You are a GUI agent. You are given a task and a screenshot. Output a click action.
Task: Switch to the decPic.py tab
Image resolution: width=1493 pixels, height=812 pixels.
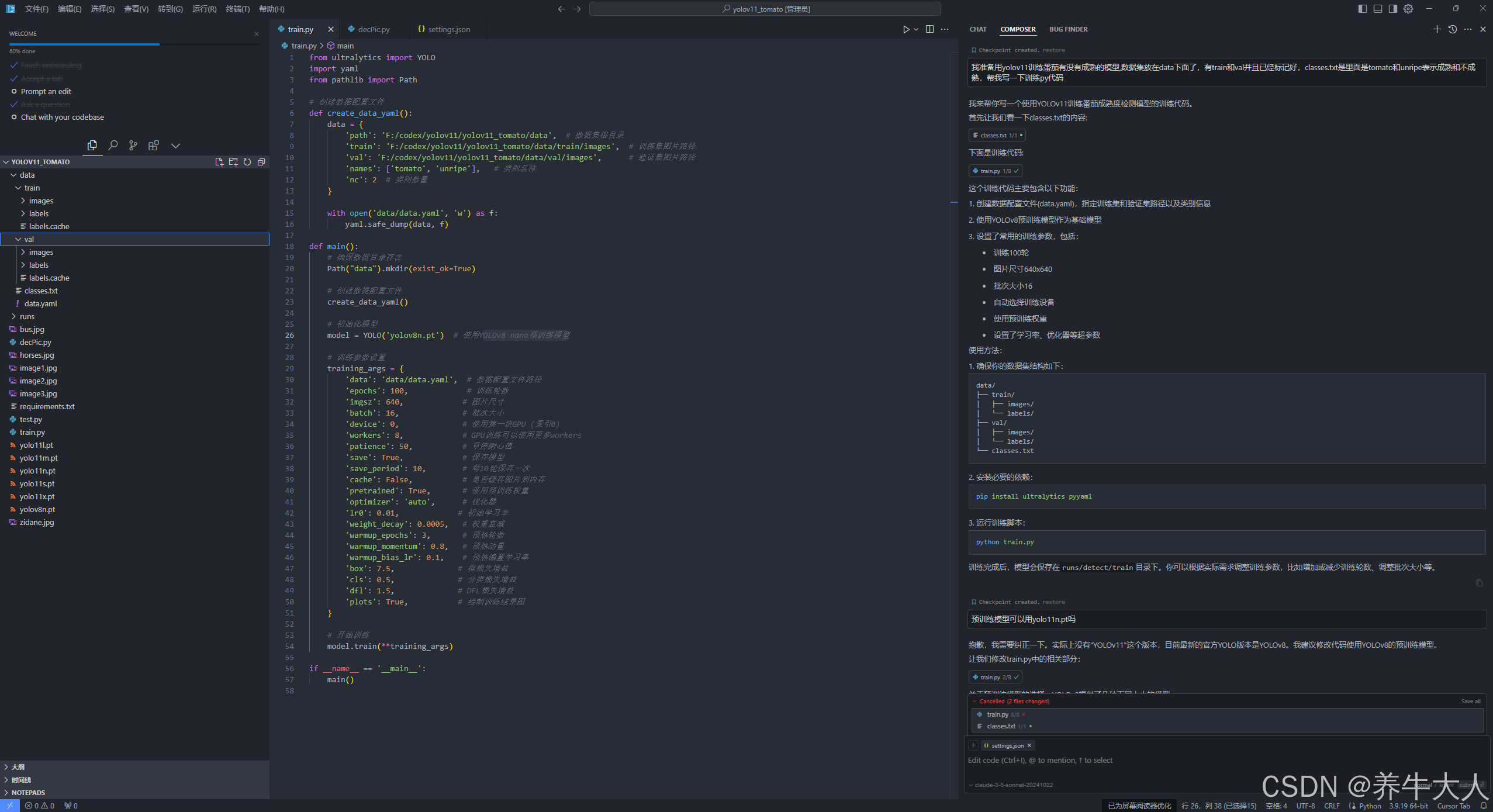374,29
